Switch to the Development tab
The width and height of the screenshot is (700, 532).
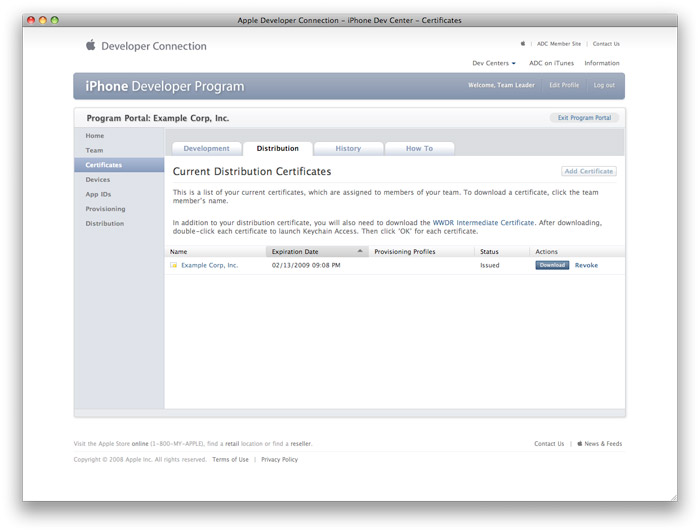point(206,149)
